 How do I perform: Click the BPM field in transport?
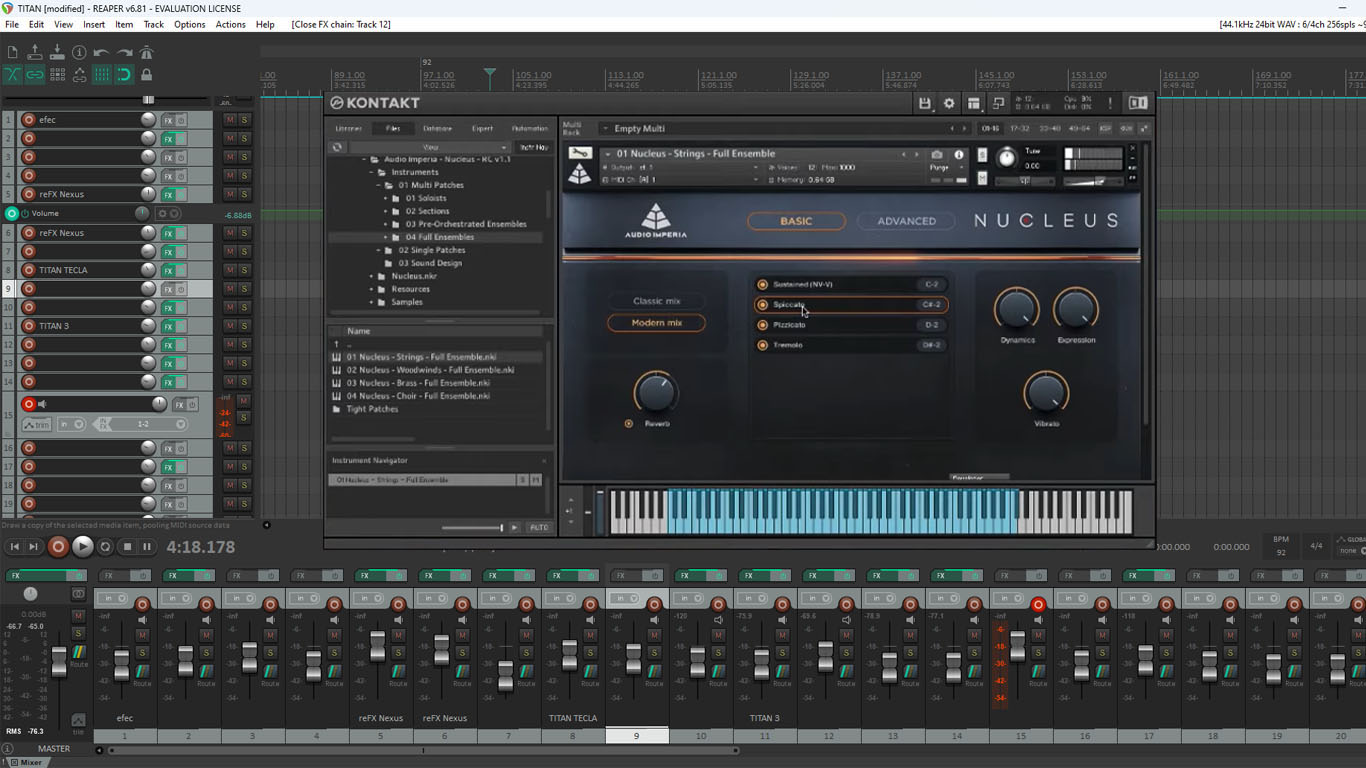[1281, 546]
